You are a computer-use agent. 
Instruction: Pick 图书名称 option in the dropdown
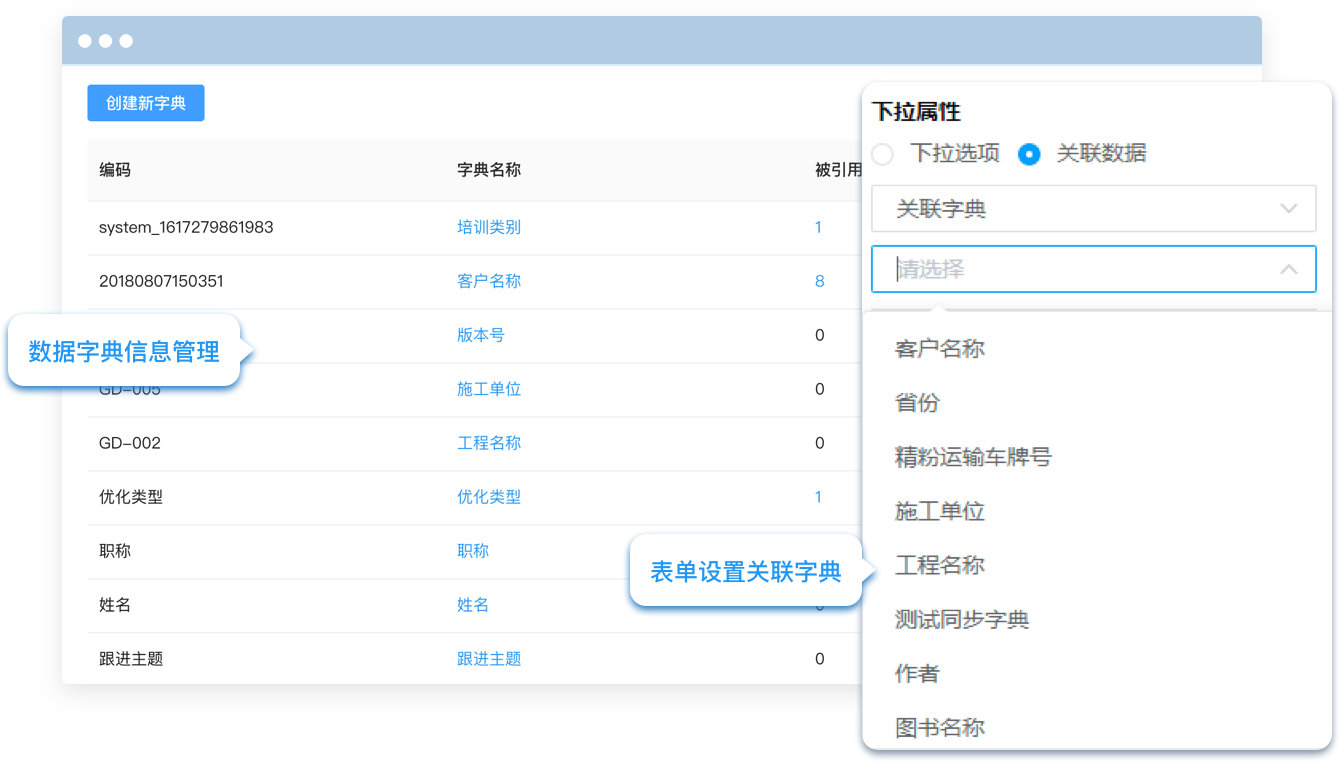pos(939,727)
